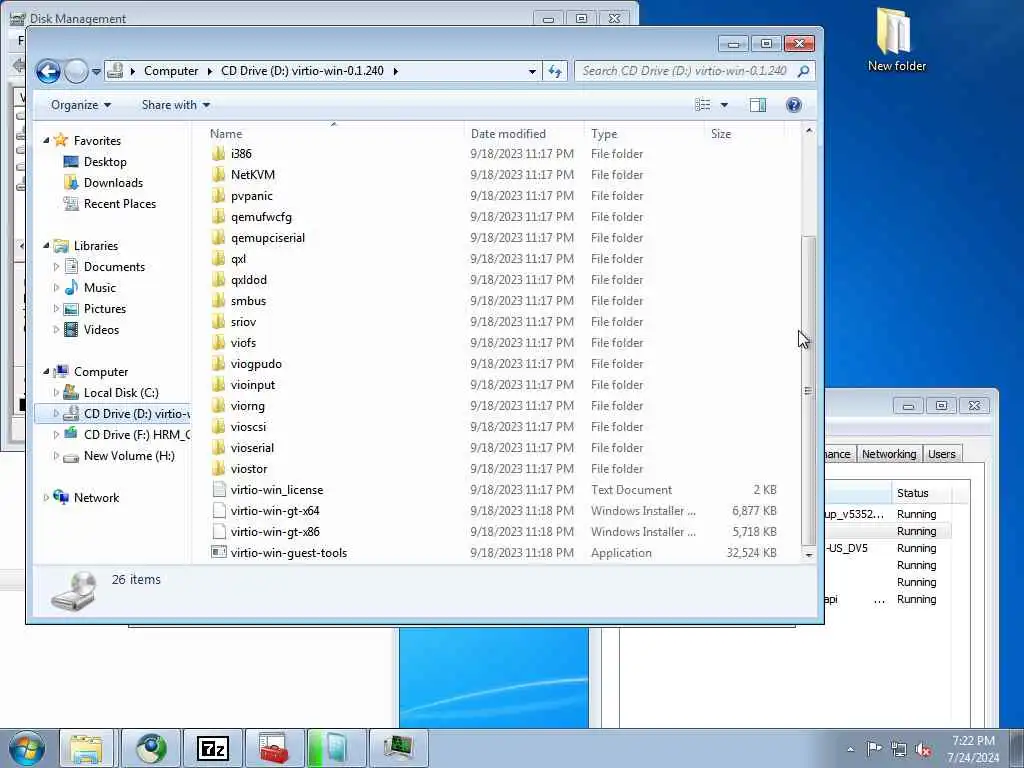Screen dimensions: 1024x768
Task: Select the viogpudo folder icon
Action: point(219,364)
